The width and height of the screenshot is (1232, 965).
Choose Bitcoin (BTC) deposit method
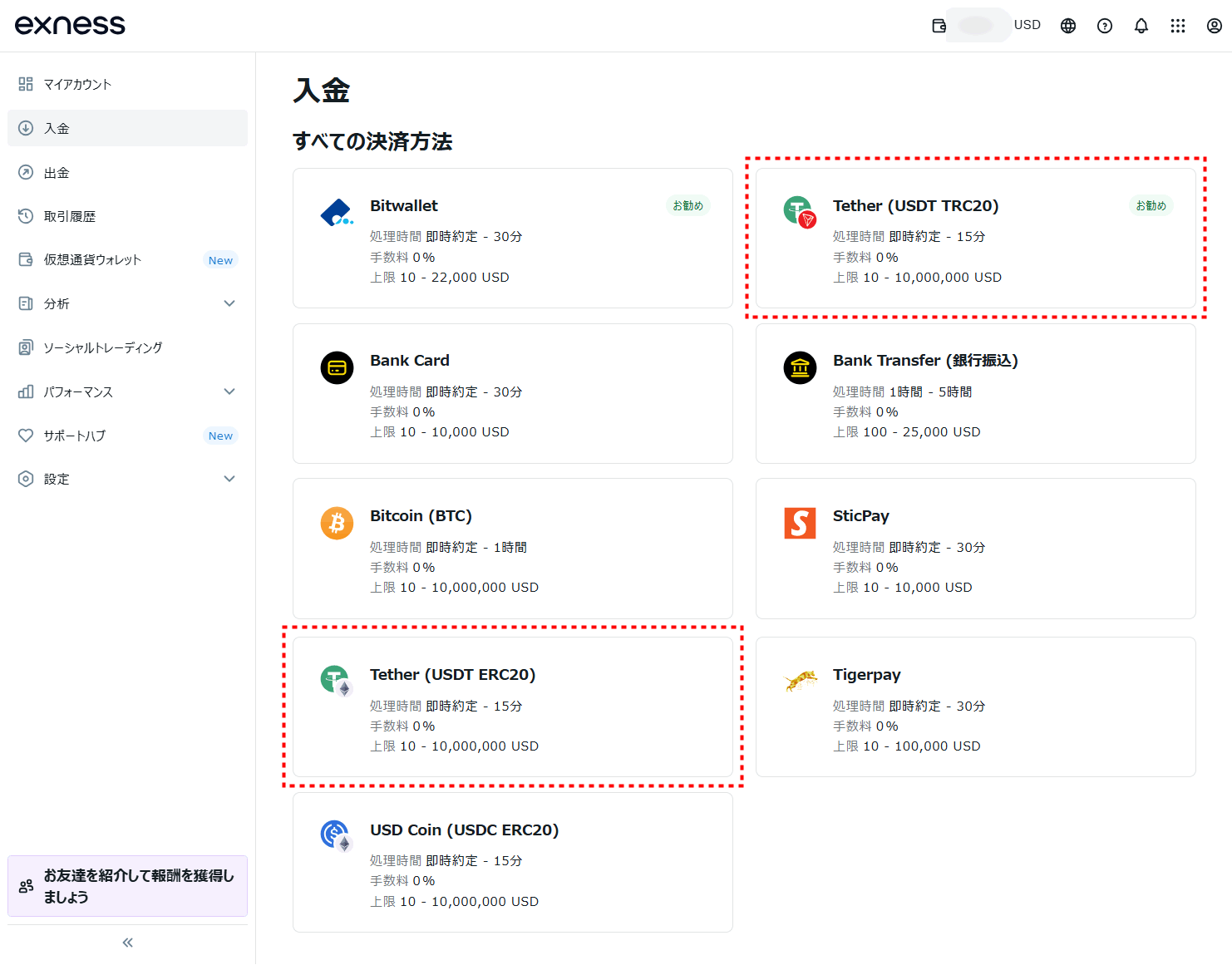[512, 549]
